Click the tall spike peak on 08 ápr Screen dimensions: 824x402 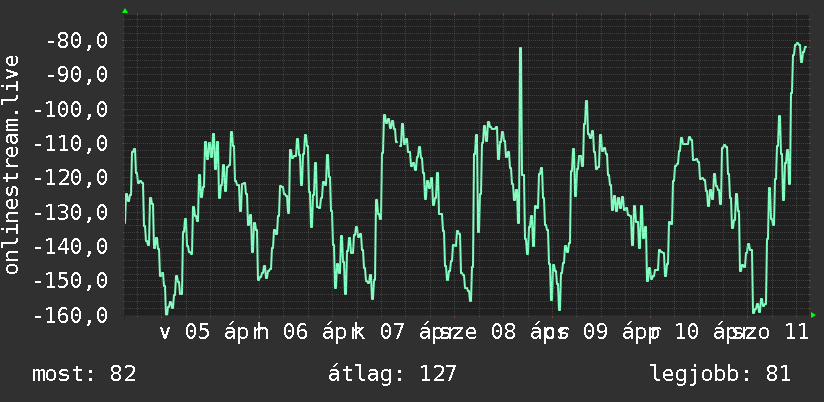click(520, 49)
